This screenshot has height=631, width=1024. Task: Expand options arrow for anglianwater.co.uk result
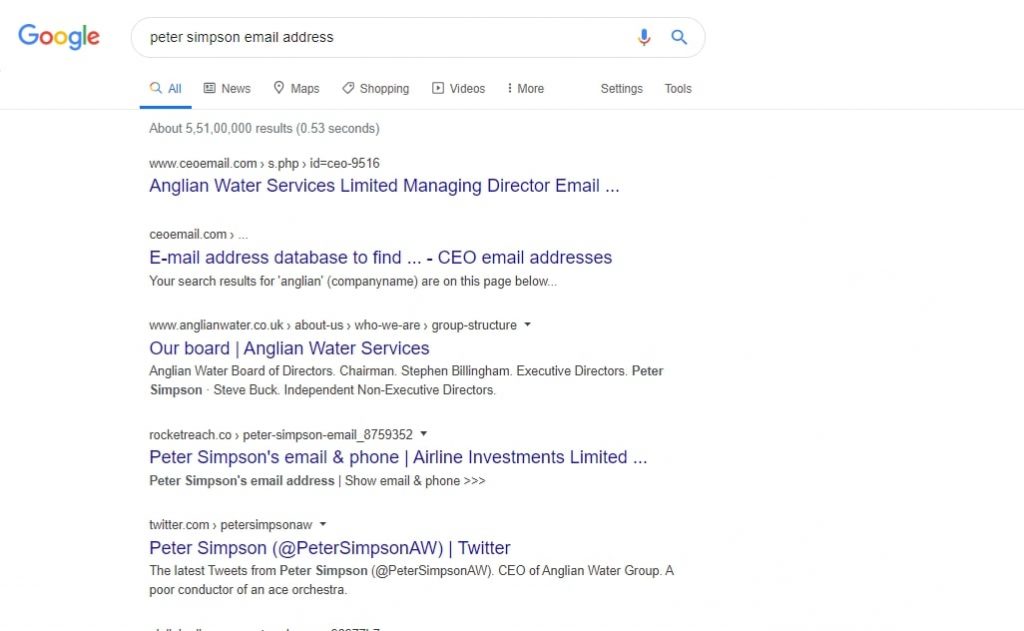tap(528, 324)
